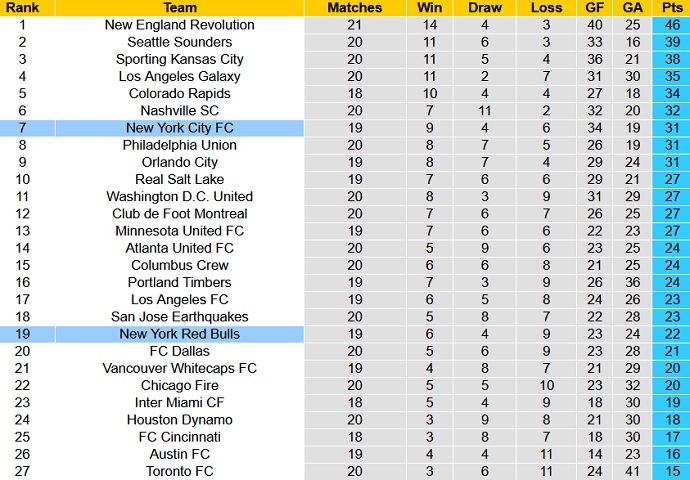The width and height of the screenshot is (690, 480).
Task: Click the Team column header
Action: point(179,7)
